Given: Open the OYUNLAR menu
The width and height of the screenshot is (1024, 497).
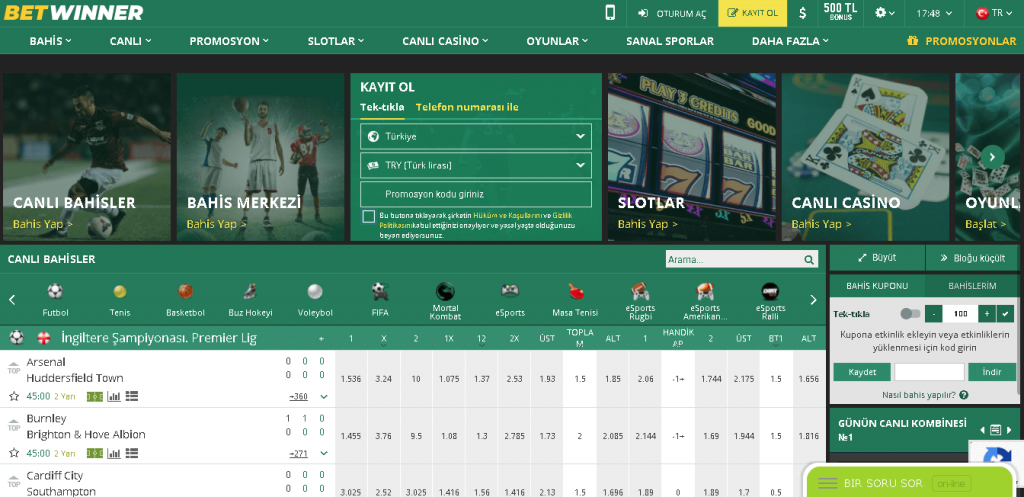Looking at the screenshot, I should pyautogui.click(x=557, y=40).
